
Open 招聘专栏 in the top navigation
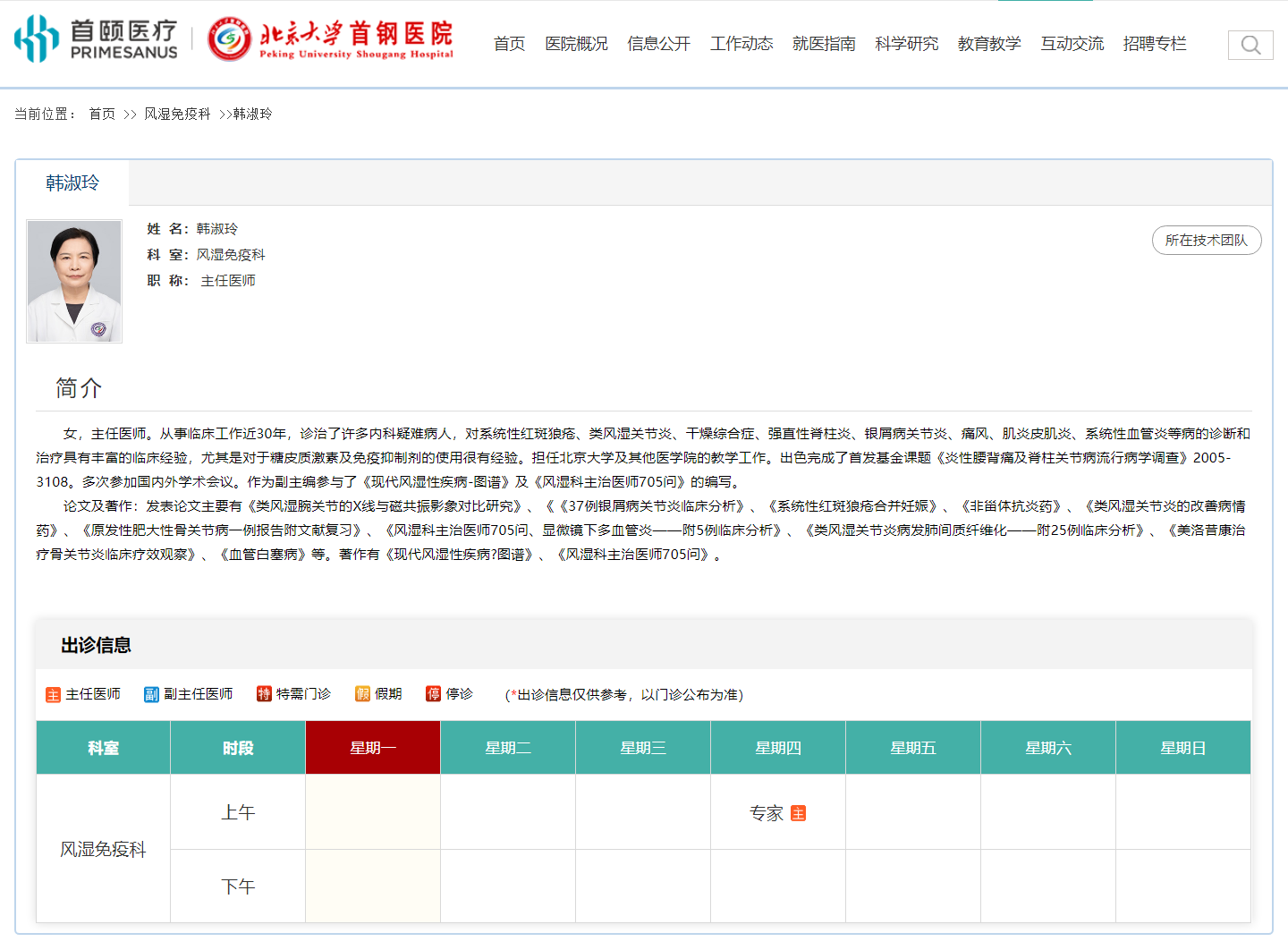(x=1155, y=44)
